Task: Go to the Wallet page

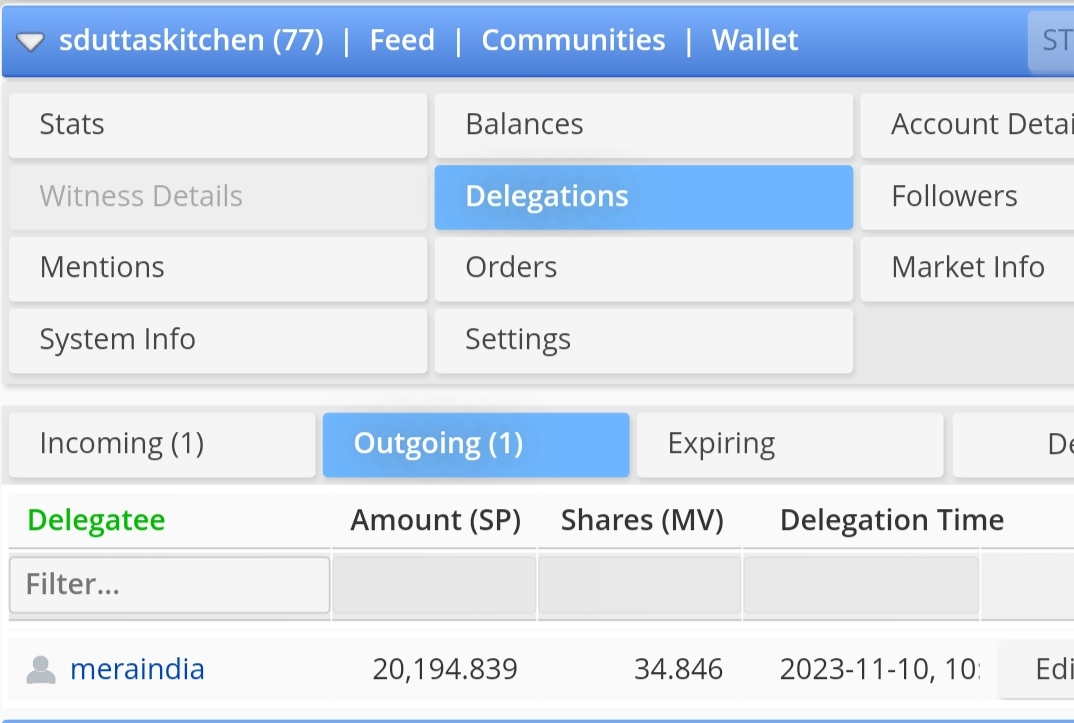Action: tap(755, 40)
